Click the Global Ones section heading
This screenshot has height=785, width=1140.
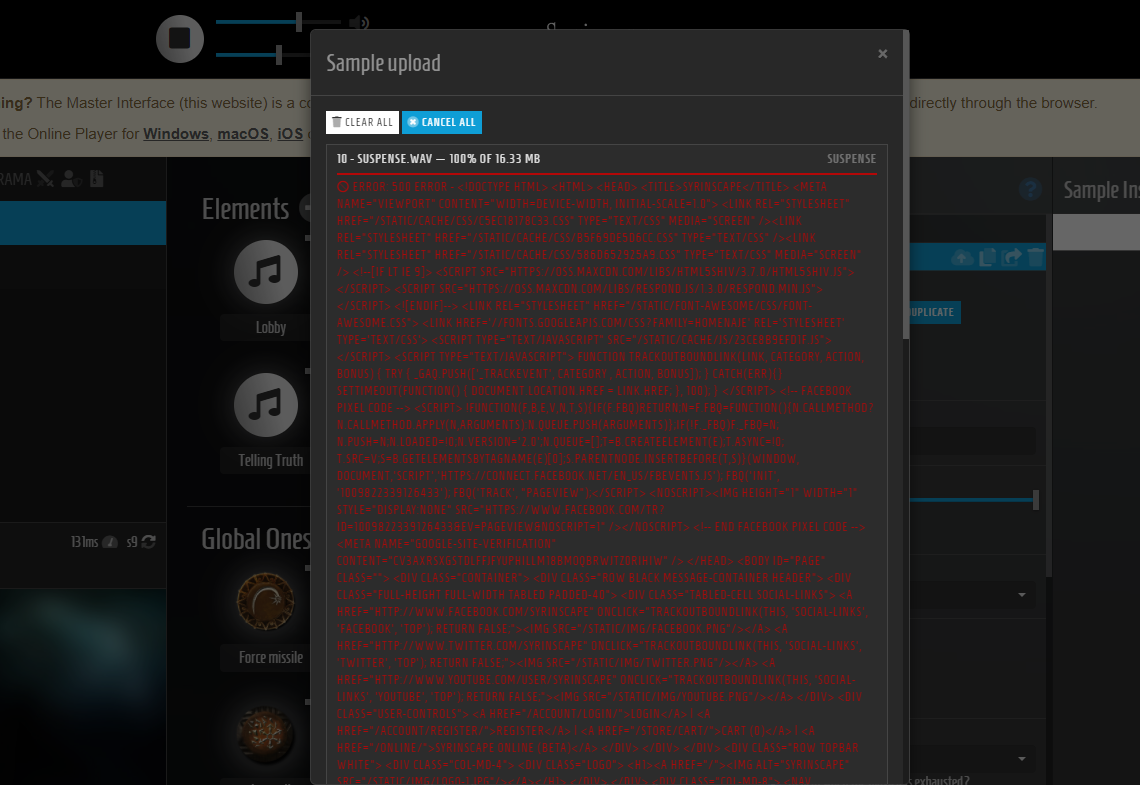(256, 539)
